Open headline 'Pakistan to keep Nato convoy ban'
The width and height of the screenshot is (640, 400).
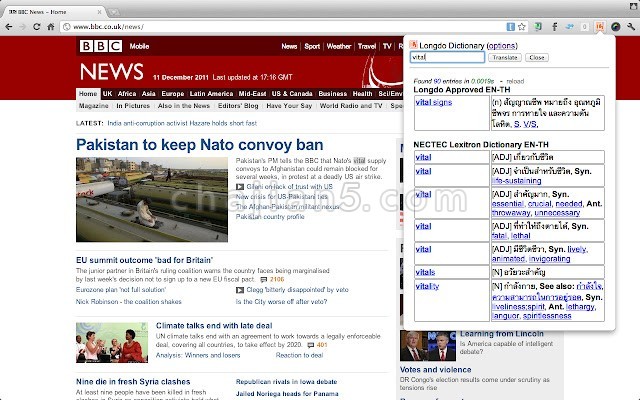200,145
